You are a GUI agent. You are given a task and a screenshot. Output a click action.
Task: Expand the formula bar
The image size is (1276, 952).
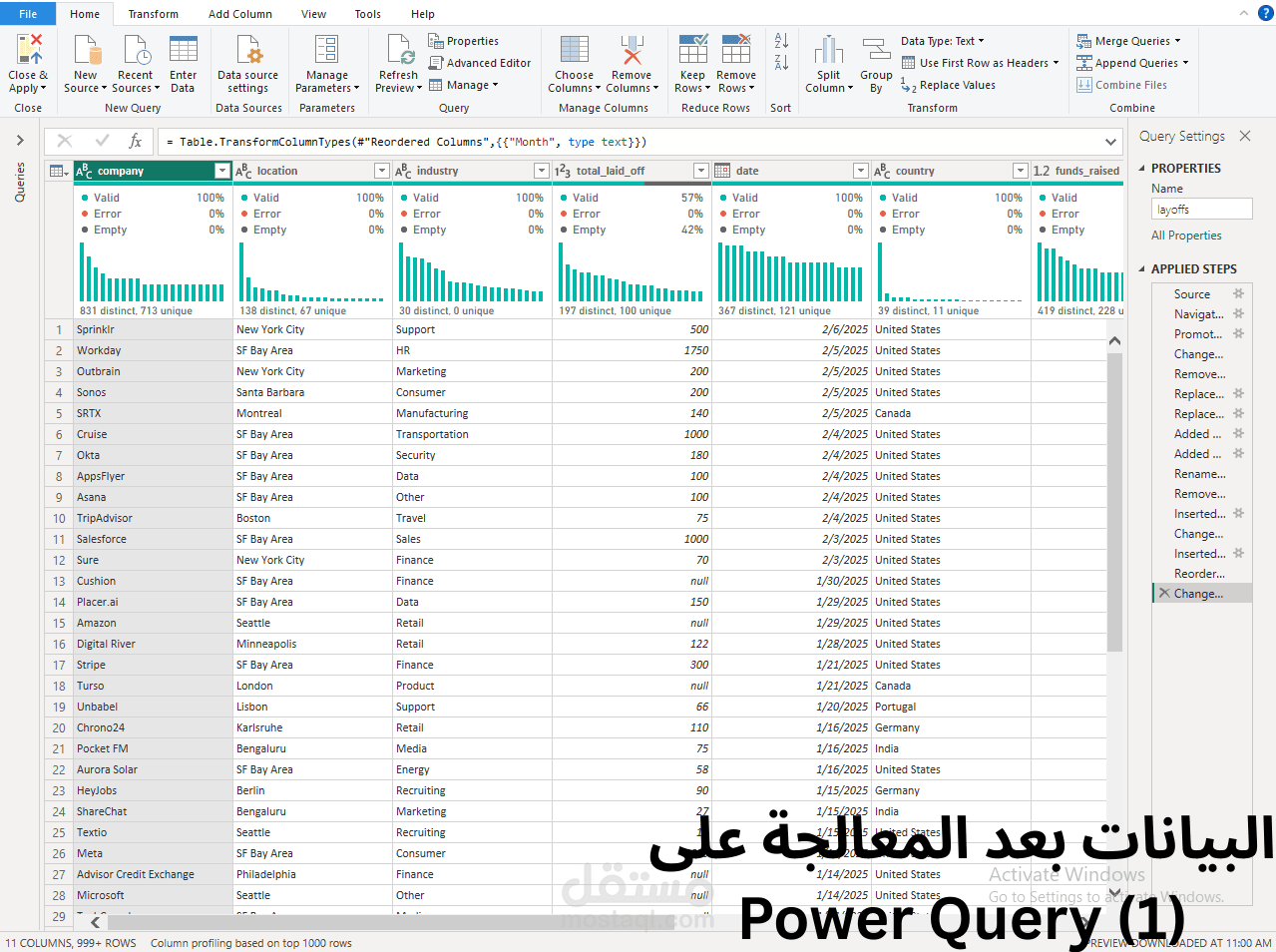click(1110, 142)
